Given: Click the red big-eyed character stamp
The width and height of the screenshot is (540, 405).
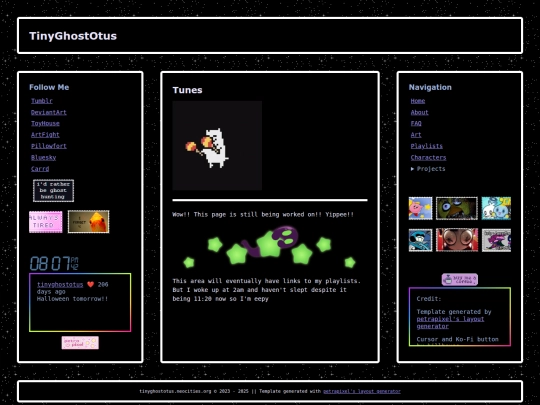Looking at the screenshot, I should pos(457,240).
